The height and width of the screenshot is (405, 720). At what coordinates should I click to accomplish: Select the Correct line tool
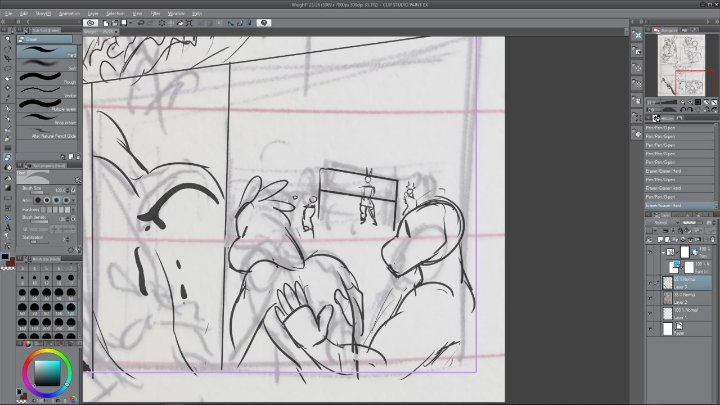[8, 246]
